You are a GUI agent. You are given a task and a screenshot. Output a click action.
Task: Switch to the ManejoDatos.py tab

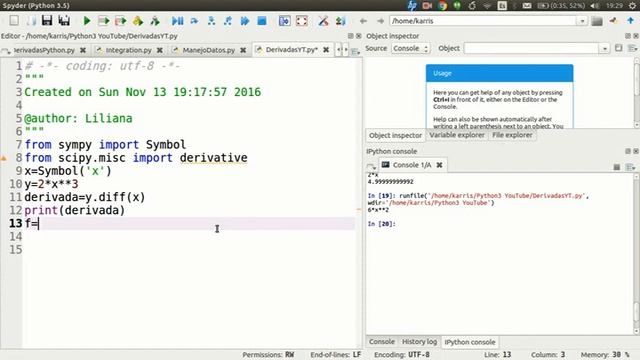(208, 50)
